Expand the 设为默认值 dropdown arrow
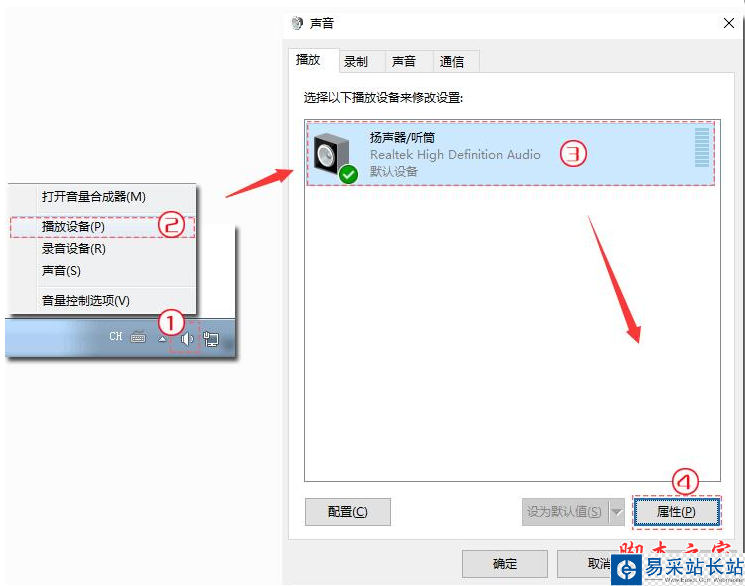Image resolution: width=745 pixels, height=586 pixels. pyautogui.click(x=617, y=512)
